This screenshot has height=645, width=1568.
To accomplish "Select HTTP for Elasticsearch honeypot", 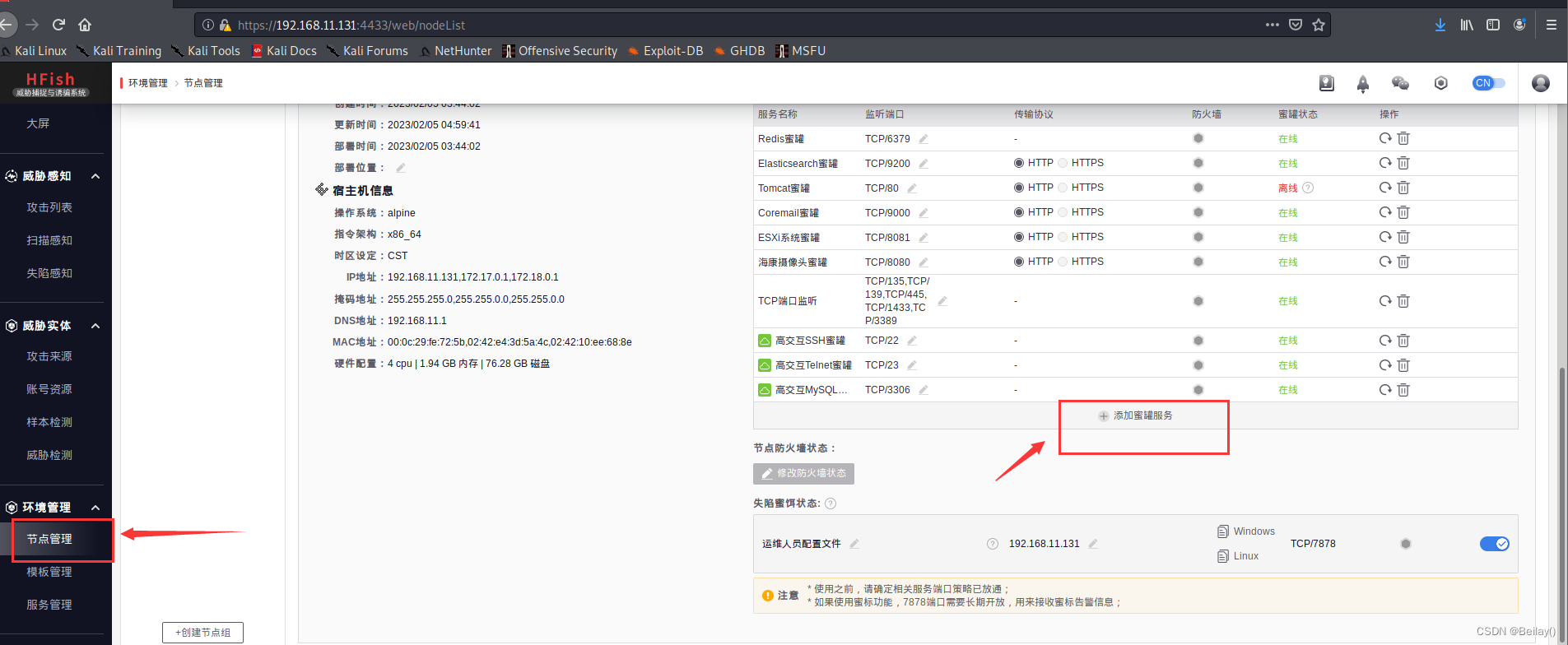I will point(1019,163).
